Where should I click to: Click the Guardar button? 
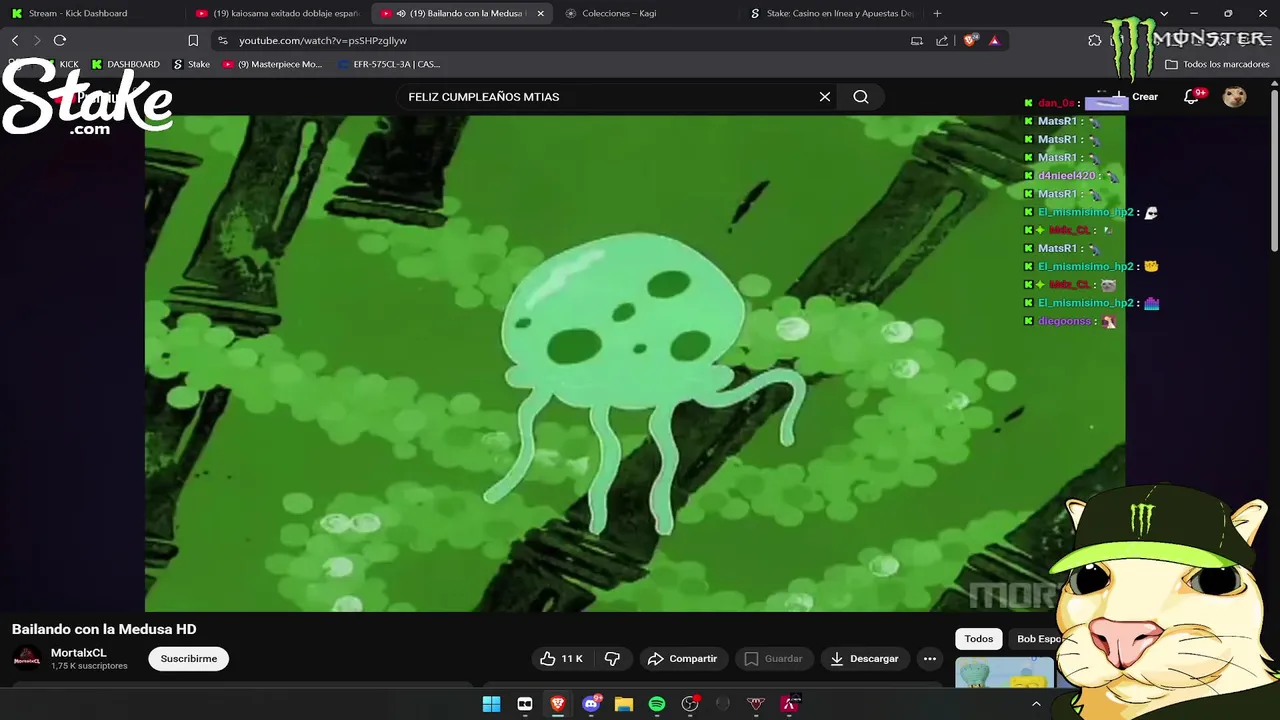(x=774, y=658)
